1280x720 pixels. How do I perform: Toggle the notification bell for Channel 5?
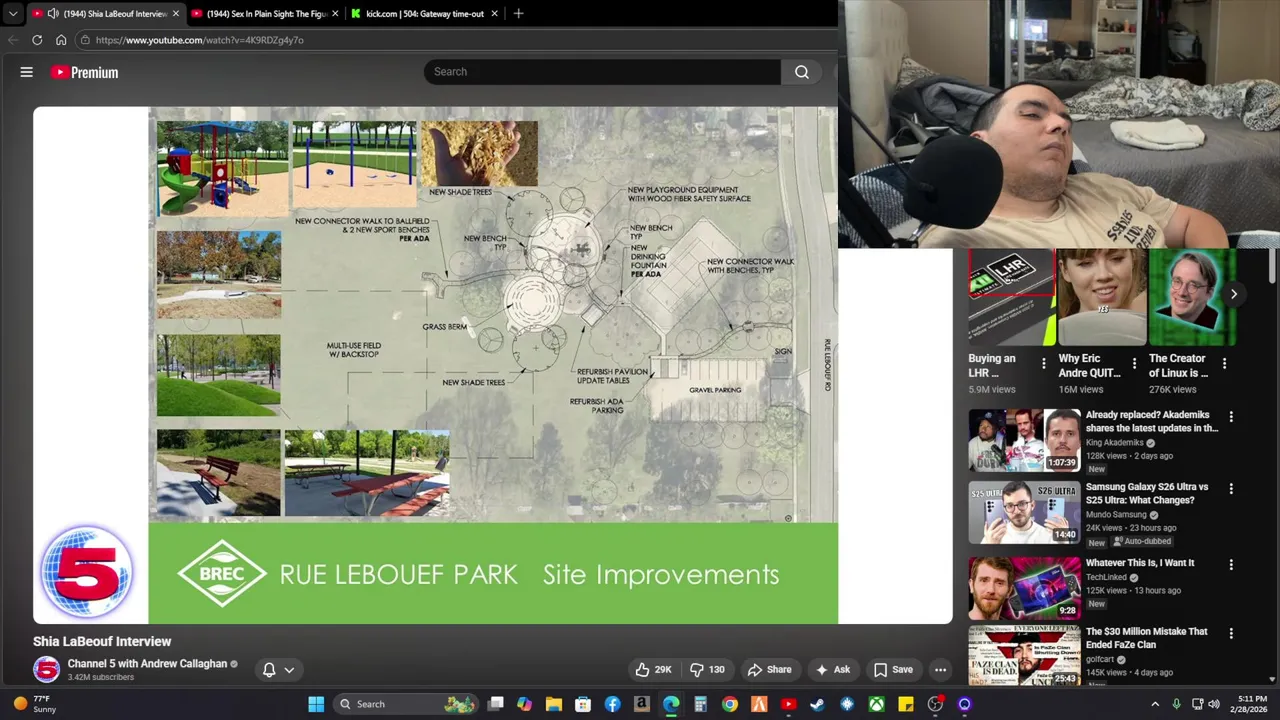click(x=269, y=670)
